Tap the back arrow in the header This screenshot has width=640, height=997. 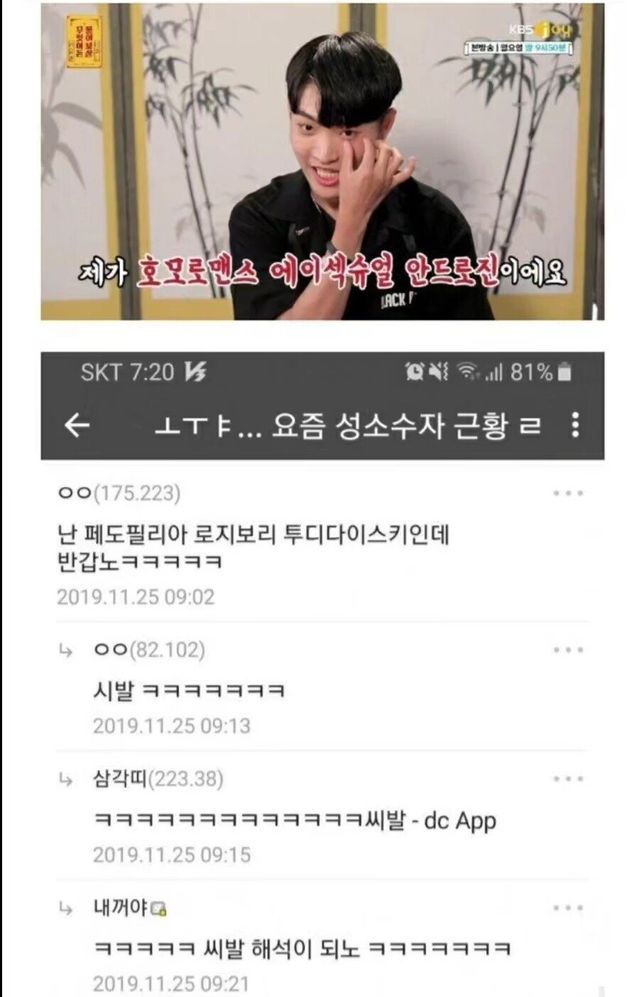pos(78,425)
